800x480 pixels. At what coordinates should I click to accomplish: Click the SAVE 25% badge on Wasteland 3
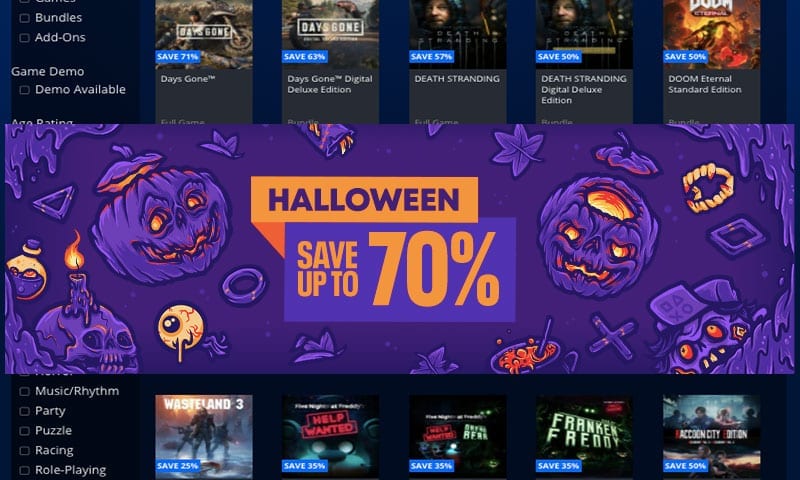pyautogui.click(x=178, y=466)
